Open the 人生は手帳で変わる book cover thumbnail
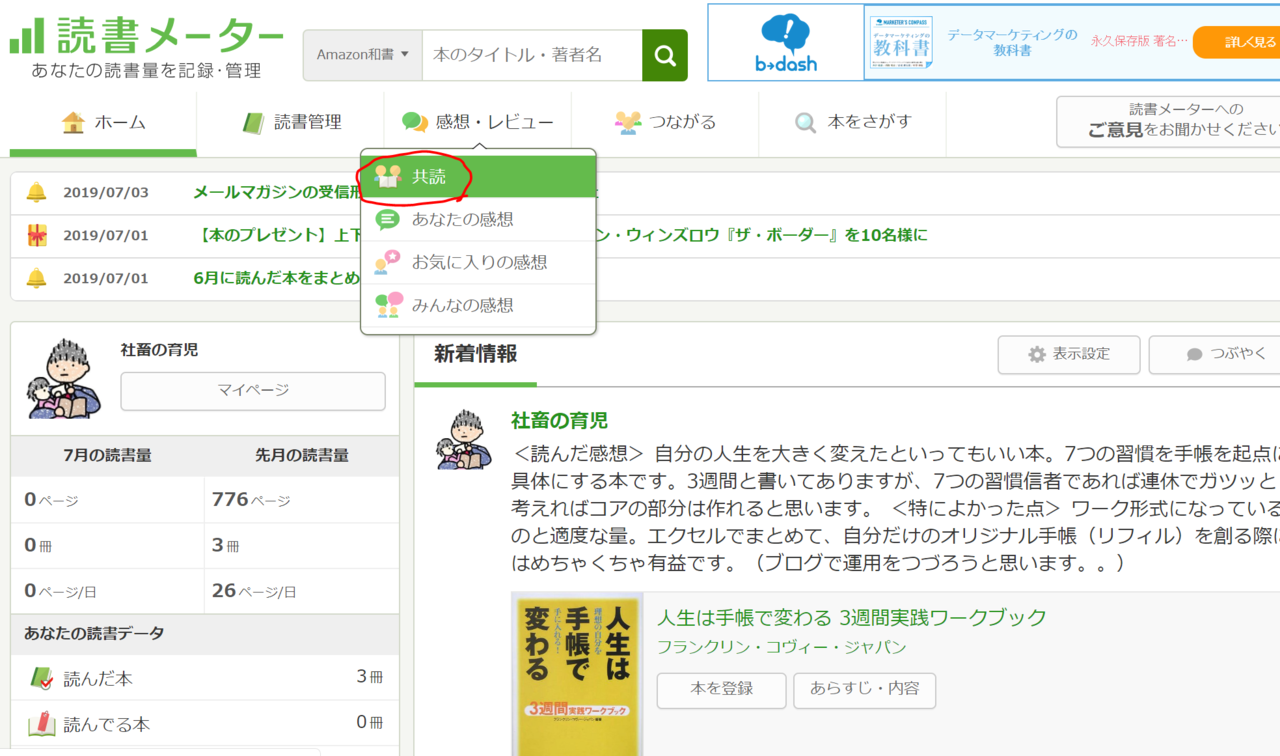 pyautogui.click(x=577, y=675)
